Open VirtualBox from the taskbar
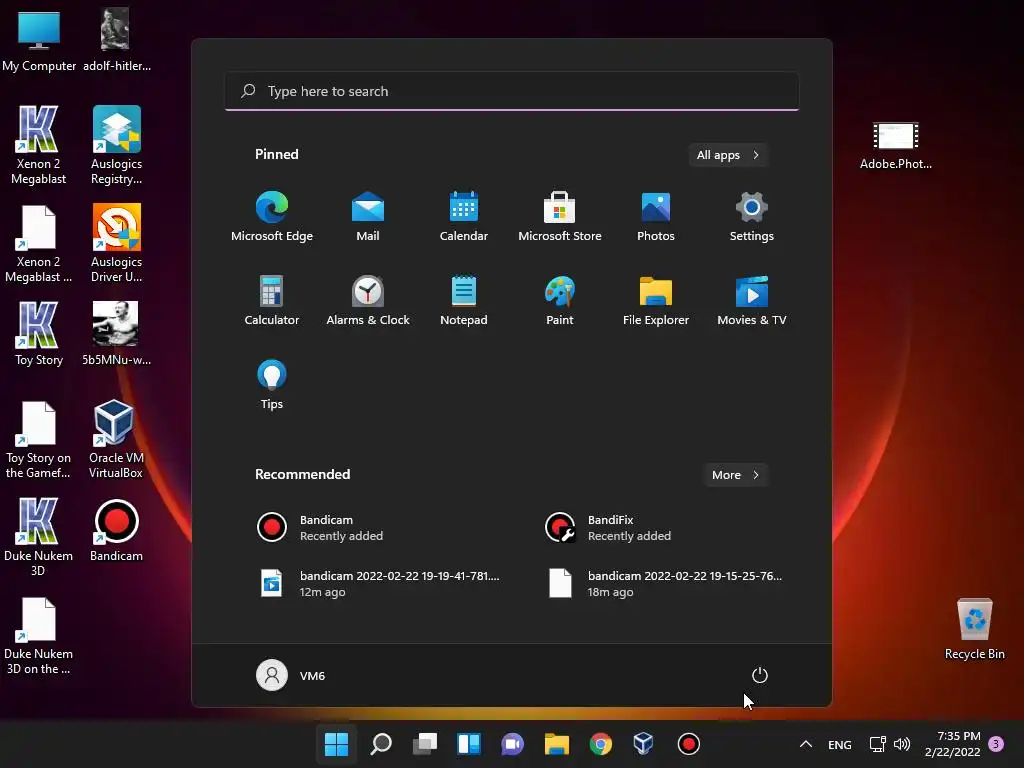The image size is (1024, 768). pyautogui.click(x=644, y=744)
